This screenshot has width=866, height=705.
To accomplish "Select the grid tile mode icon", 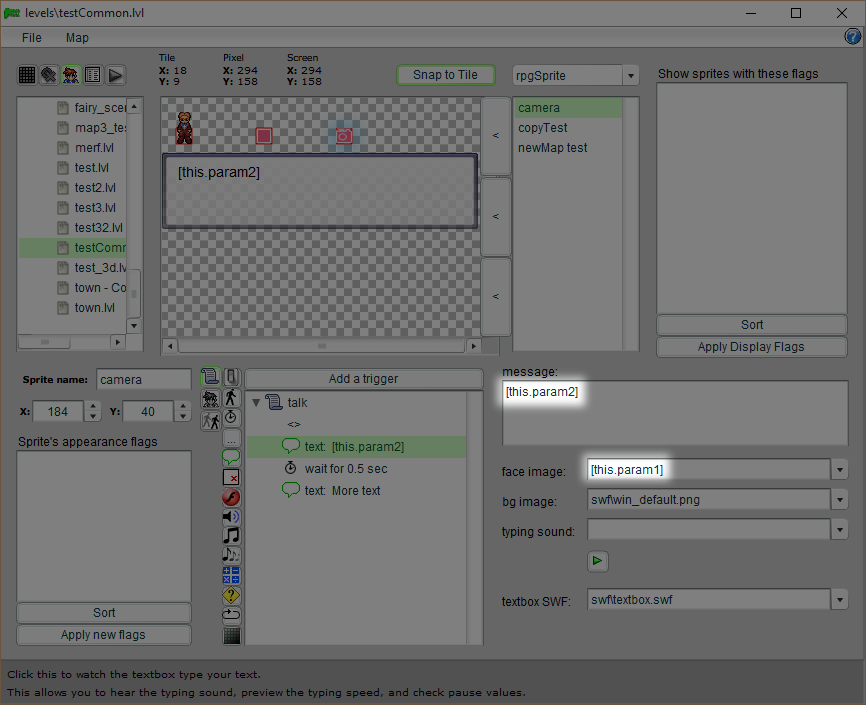I will point(27,75).
